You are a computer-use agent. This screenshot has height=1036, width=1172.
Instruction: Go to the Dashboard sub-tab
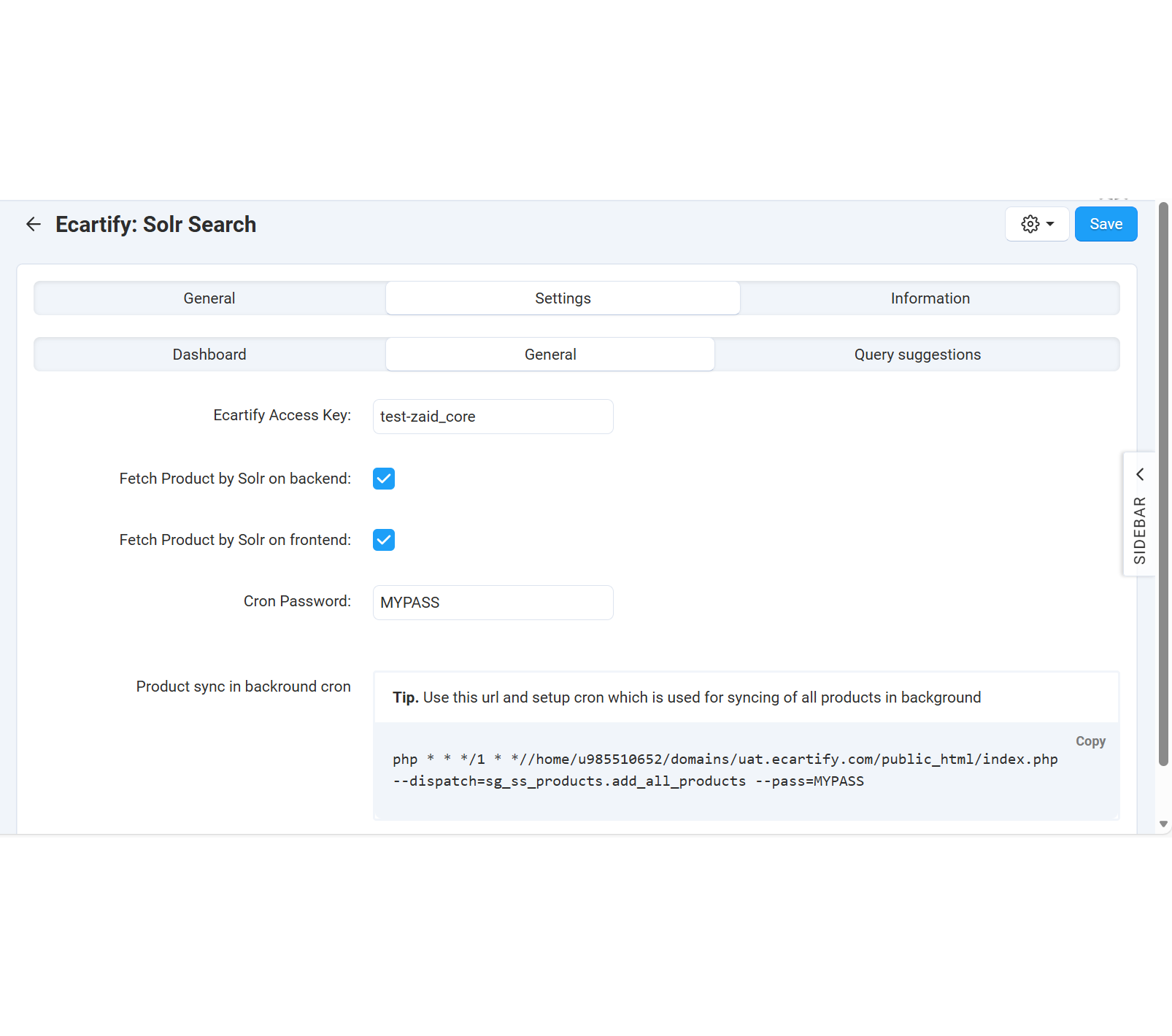(x=209, y=355)
